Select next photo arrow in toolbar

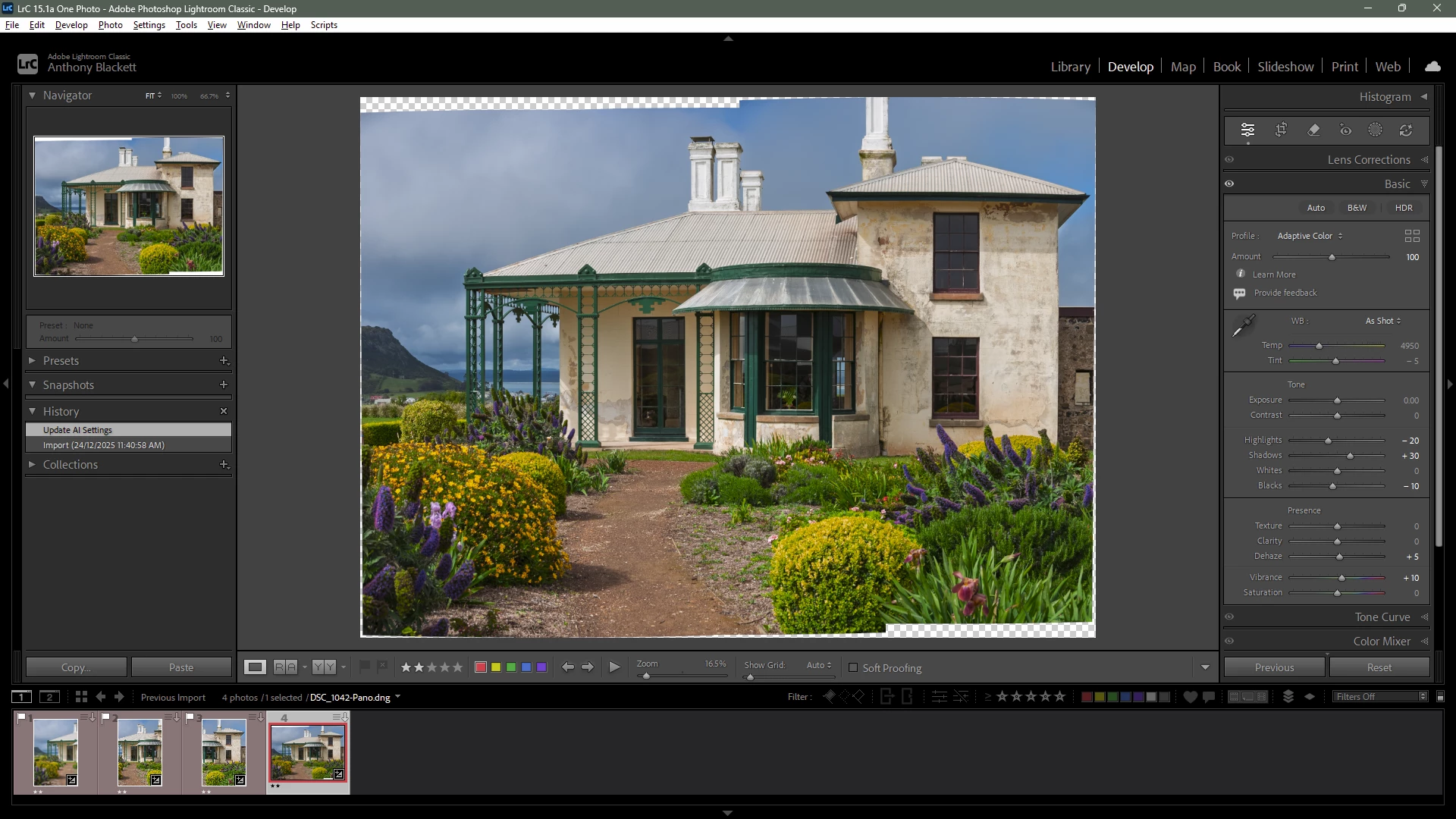tap(587, 667)
